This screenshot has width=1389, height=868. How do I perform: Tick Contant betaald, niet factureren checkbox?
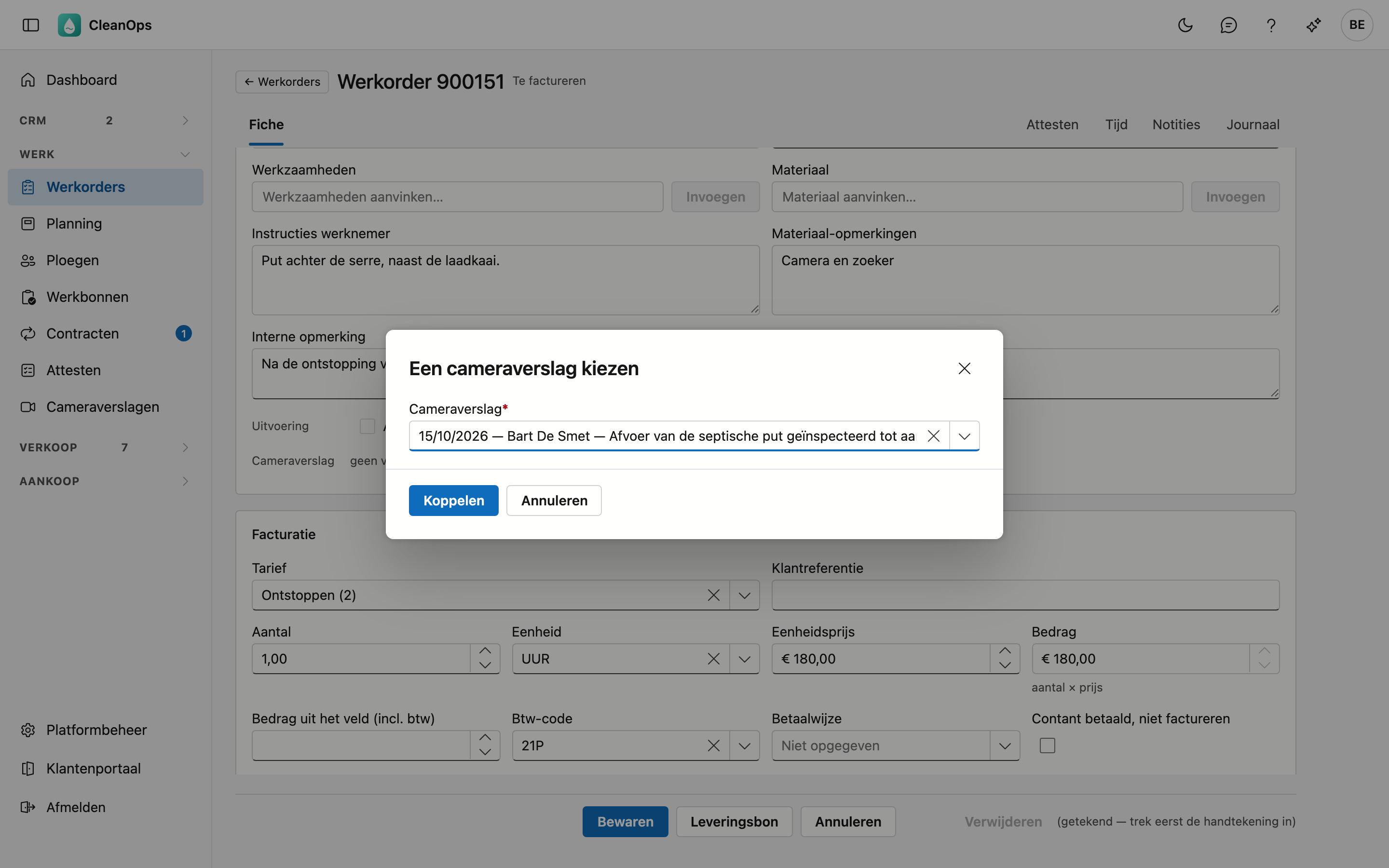(x=1048, y=745)
